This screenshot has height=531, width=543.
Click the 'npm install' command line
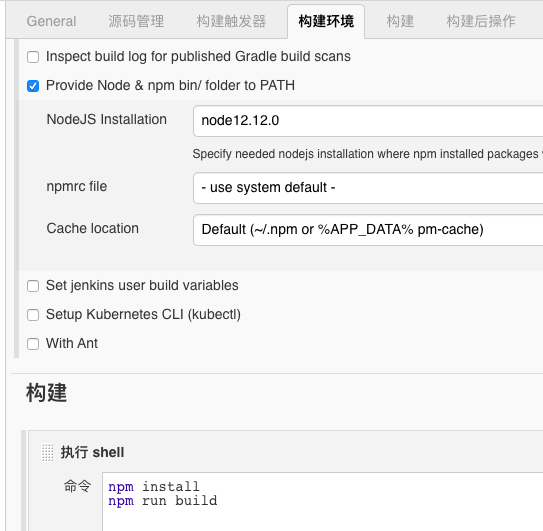click(x=154, y=487)
